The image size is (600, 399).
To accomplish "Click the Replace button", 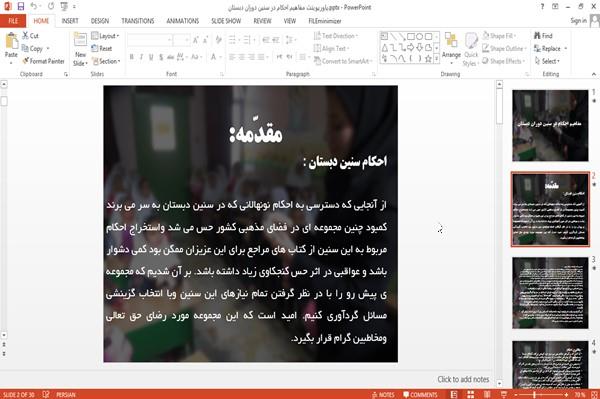I will coord(548,49).
